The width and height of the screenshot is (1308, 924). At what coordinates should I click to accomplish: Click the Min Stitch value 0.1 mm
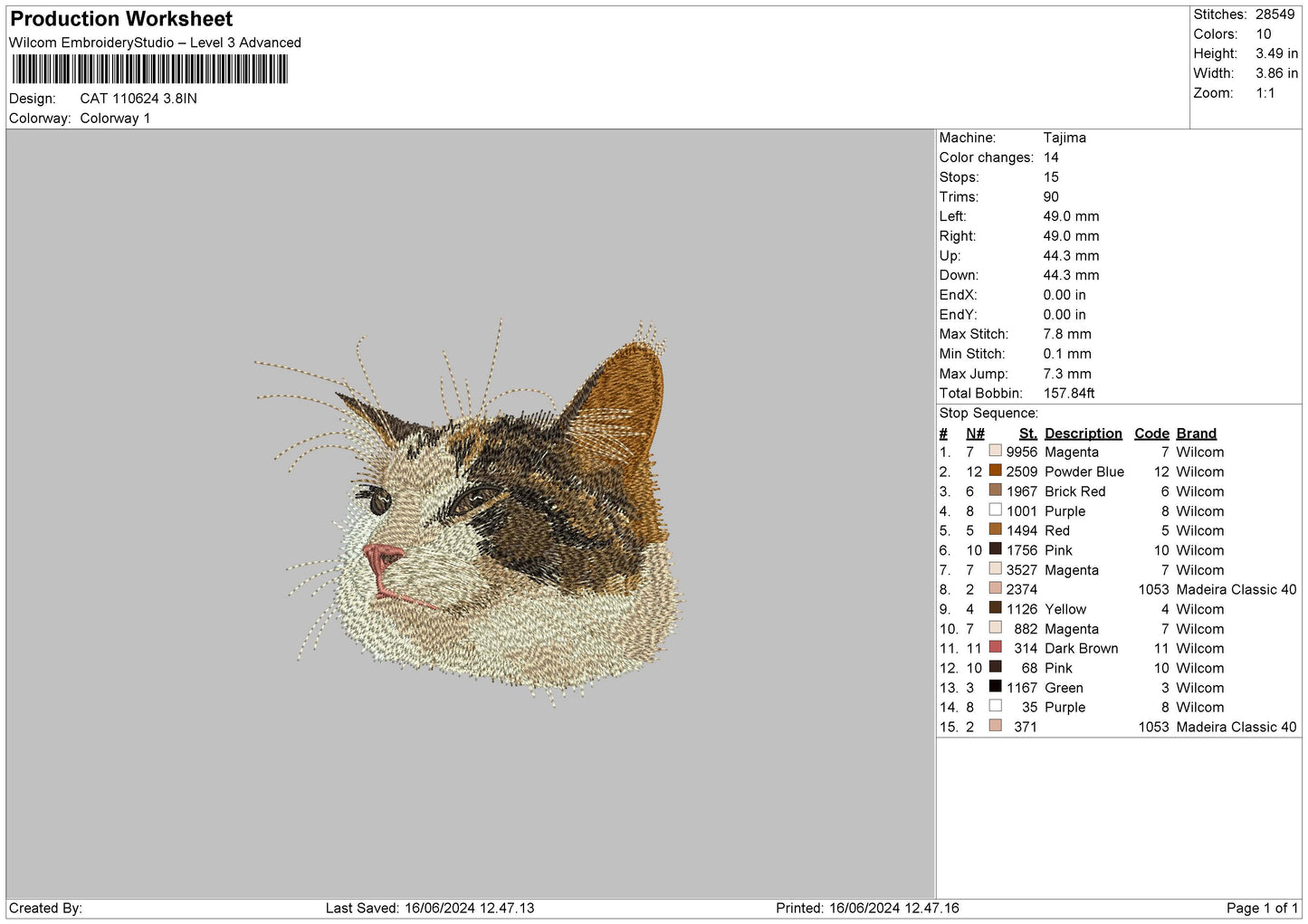1067,354
